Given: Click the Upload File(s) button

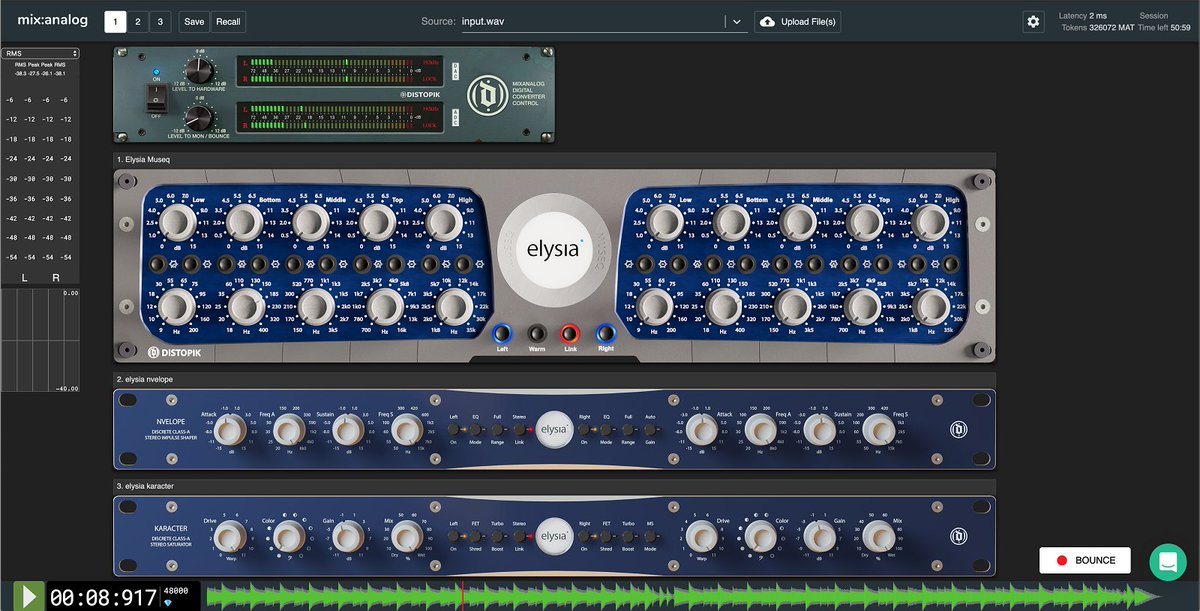Looking at the screenshot, I should click(x=797, y=21).
